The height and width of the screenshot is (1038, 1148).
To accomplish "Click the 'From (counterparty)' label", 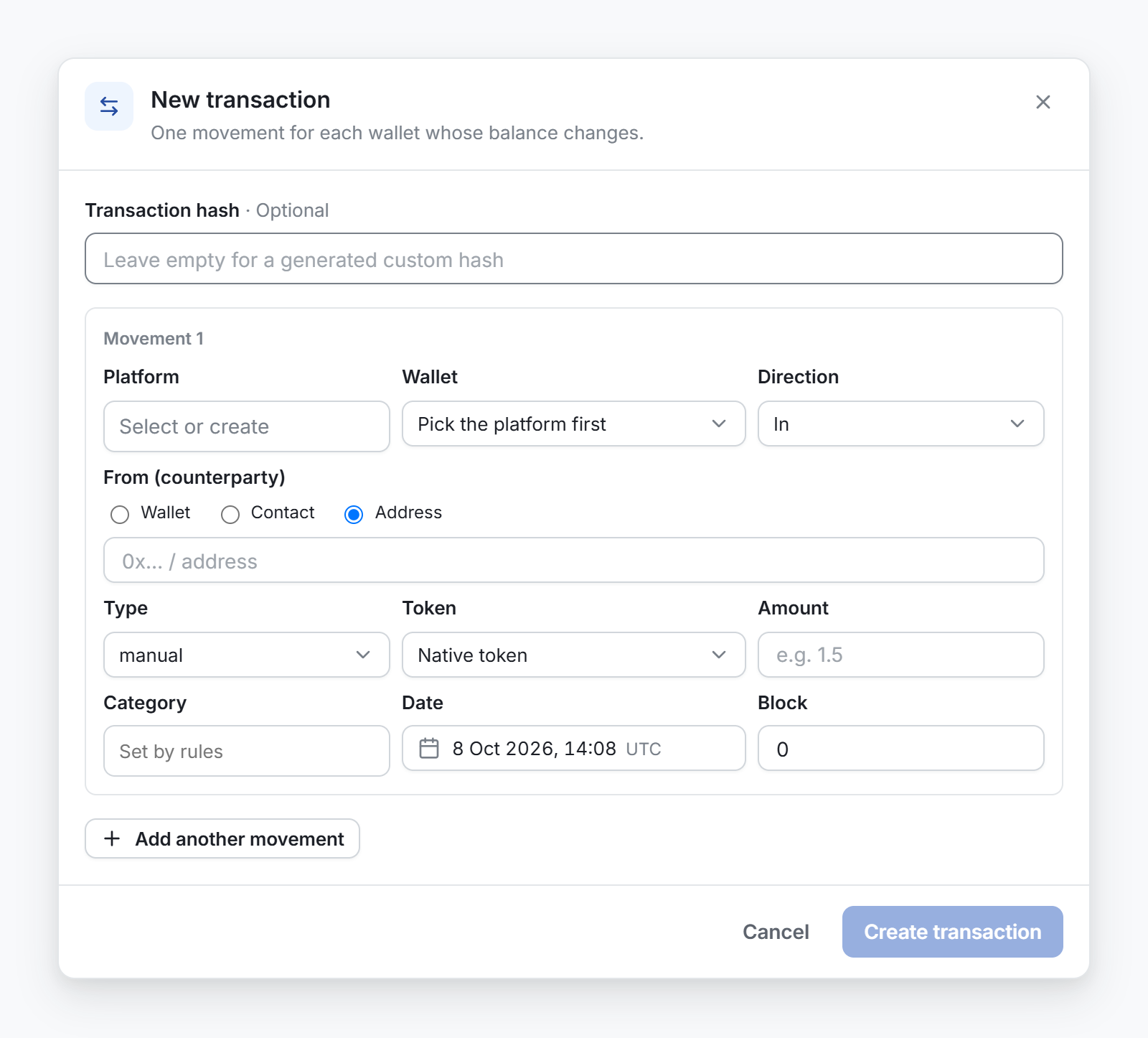I will point(194,477).
